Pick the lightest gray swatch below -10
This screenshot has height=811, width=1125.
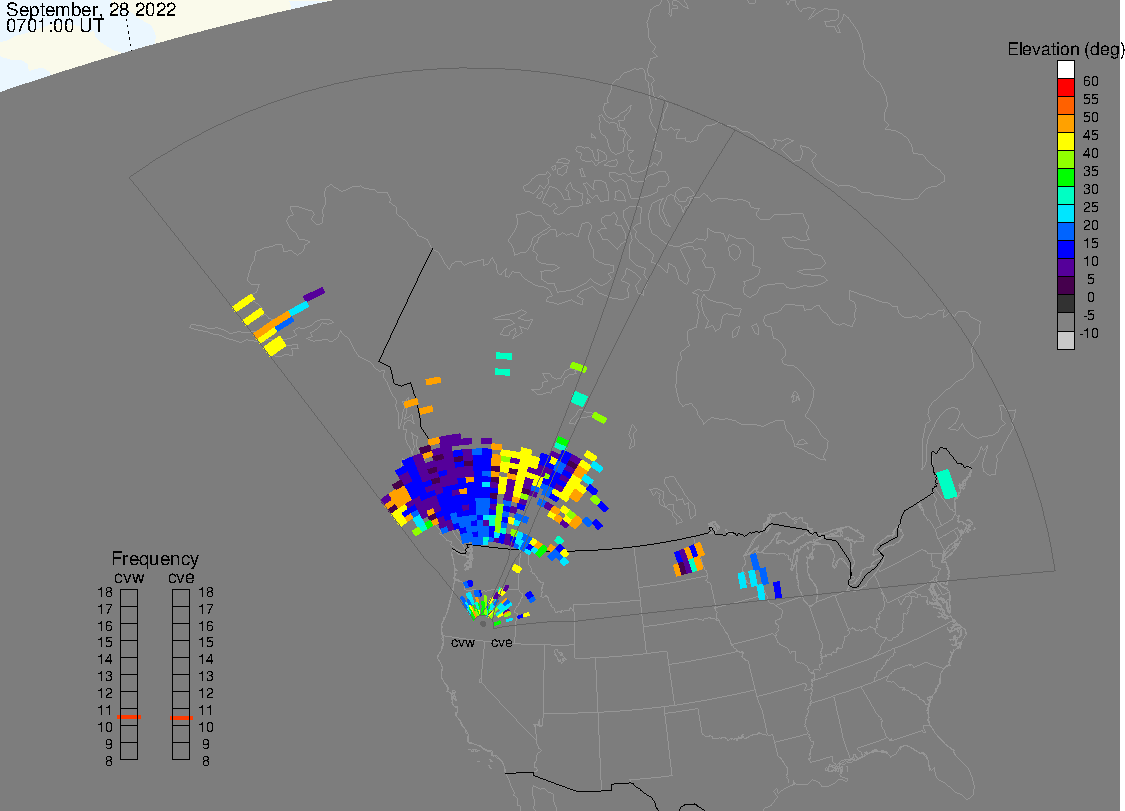(1065, 340)
